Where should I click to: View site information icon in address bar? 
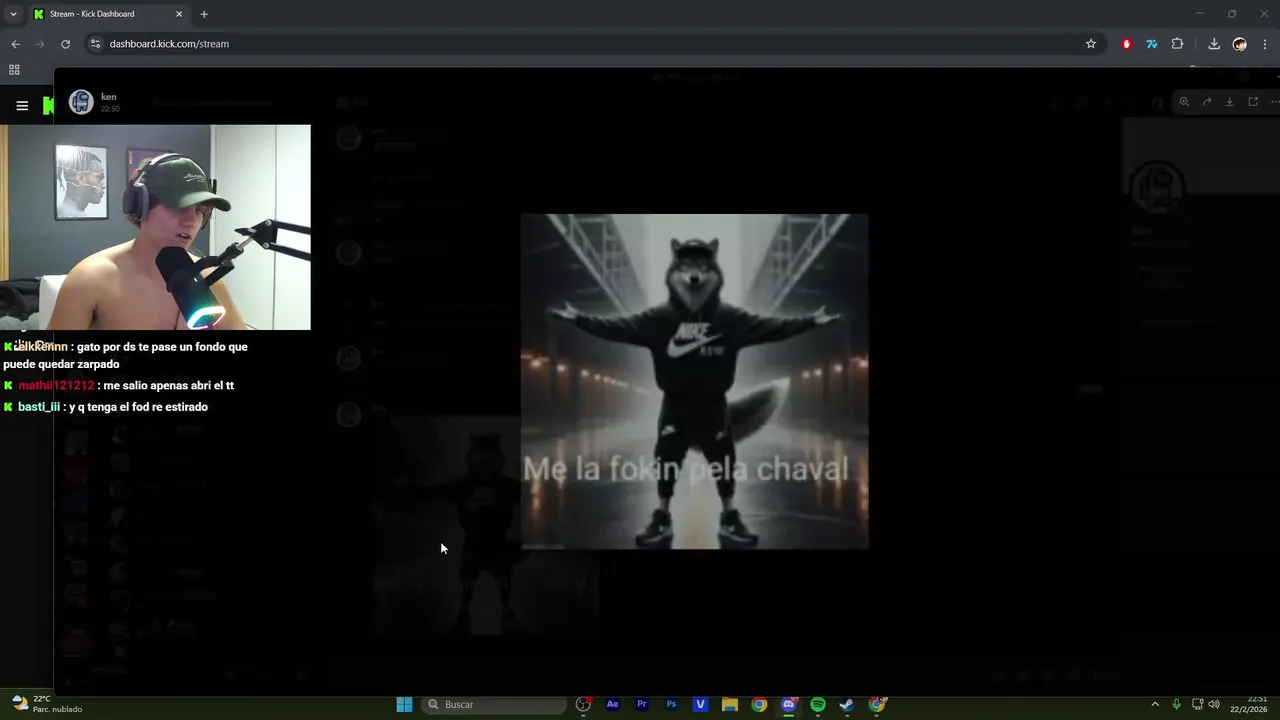pyautogui.click(x=95, y=44)
